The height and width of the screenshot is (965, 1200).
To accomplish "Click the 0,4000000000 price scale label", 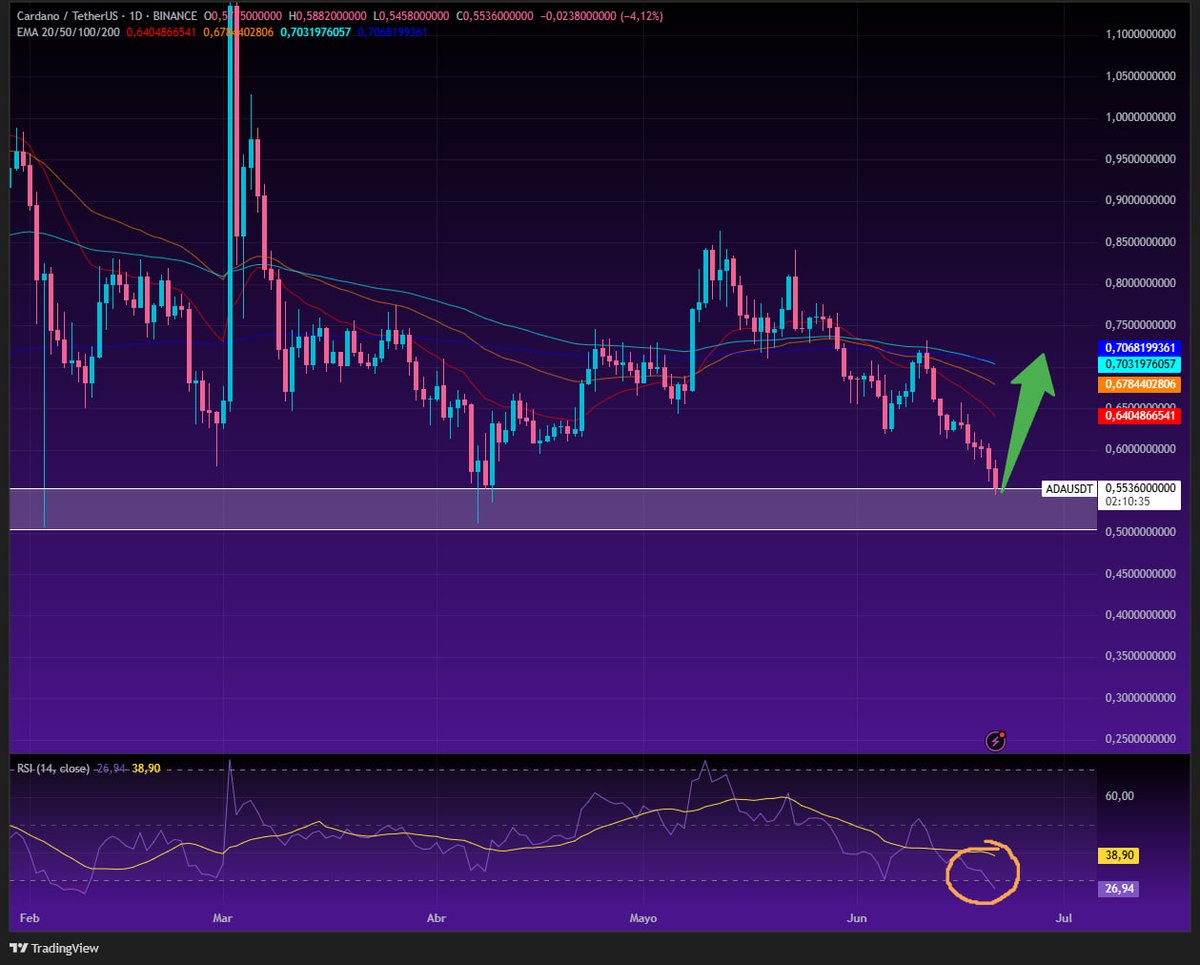I will pos(1141,615).
